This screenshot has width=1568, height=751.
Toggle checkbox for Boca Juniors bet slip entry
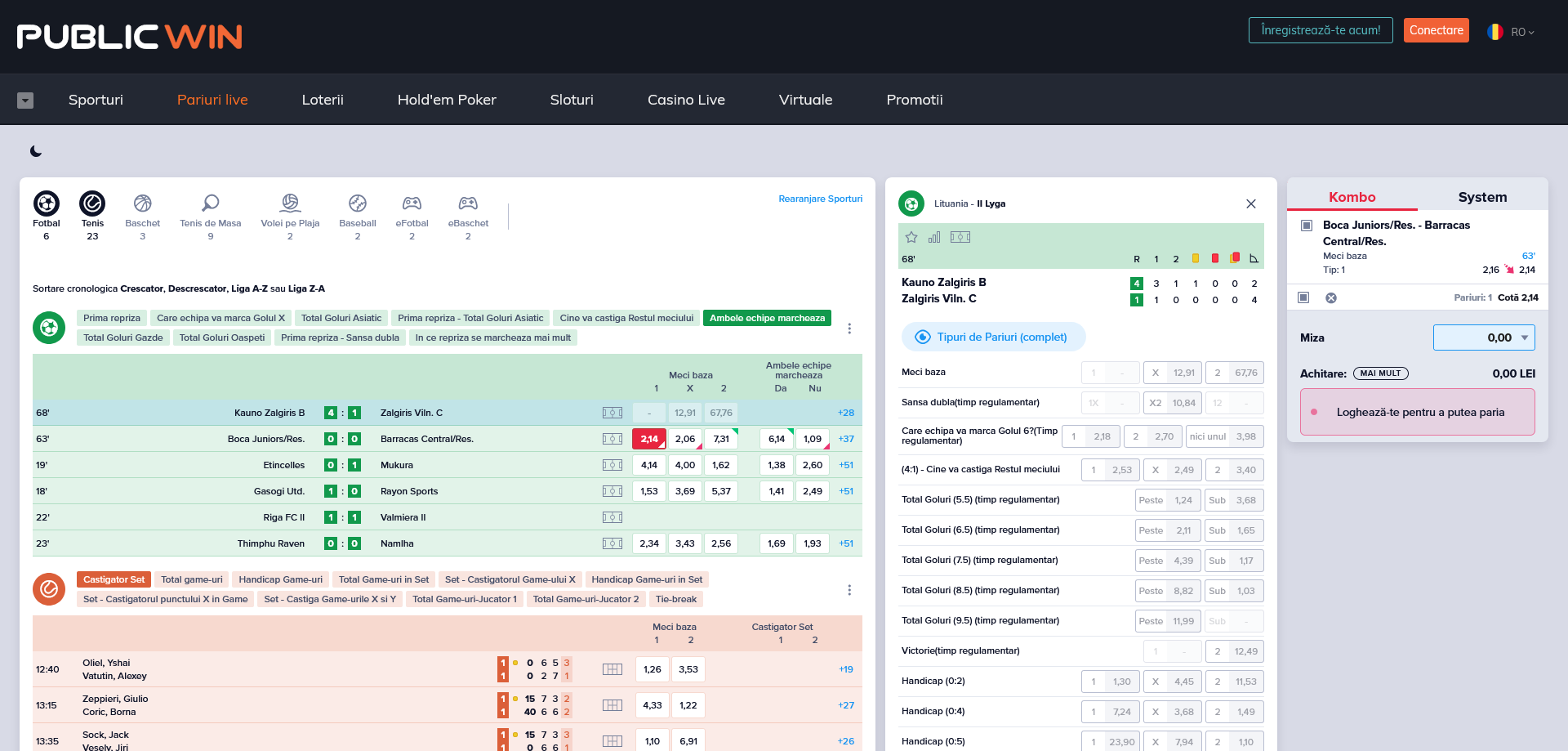pos(1307,226)
